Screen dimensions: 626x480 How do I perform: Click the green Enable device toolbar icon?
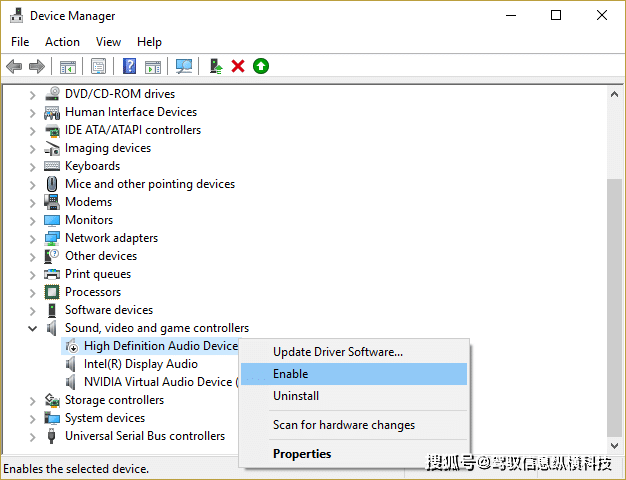(261, 66)
